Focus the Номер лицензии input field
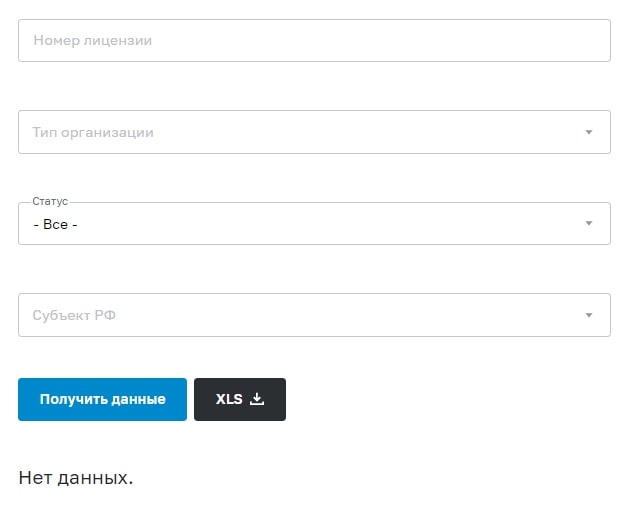 point(314,40)
